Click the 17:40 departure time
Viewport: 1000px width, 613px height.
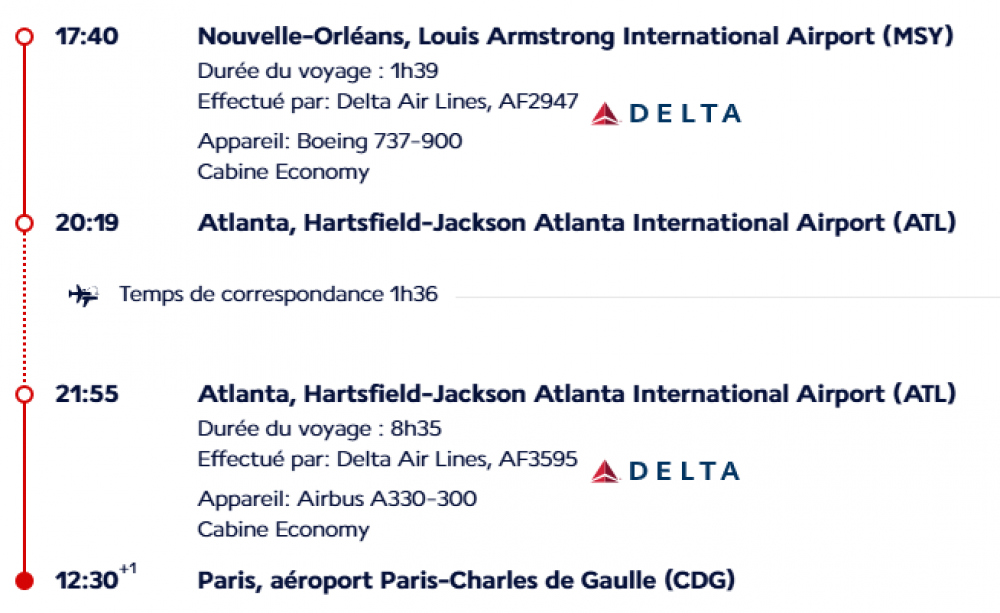[x=86, y=37]
